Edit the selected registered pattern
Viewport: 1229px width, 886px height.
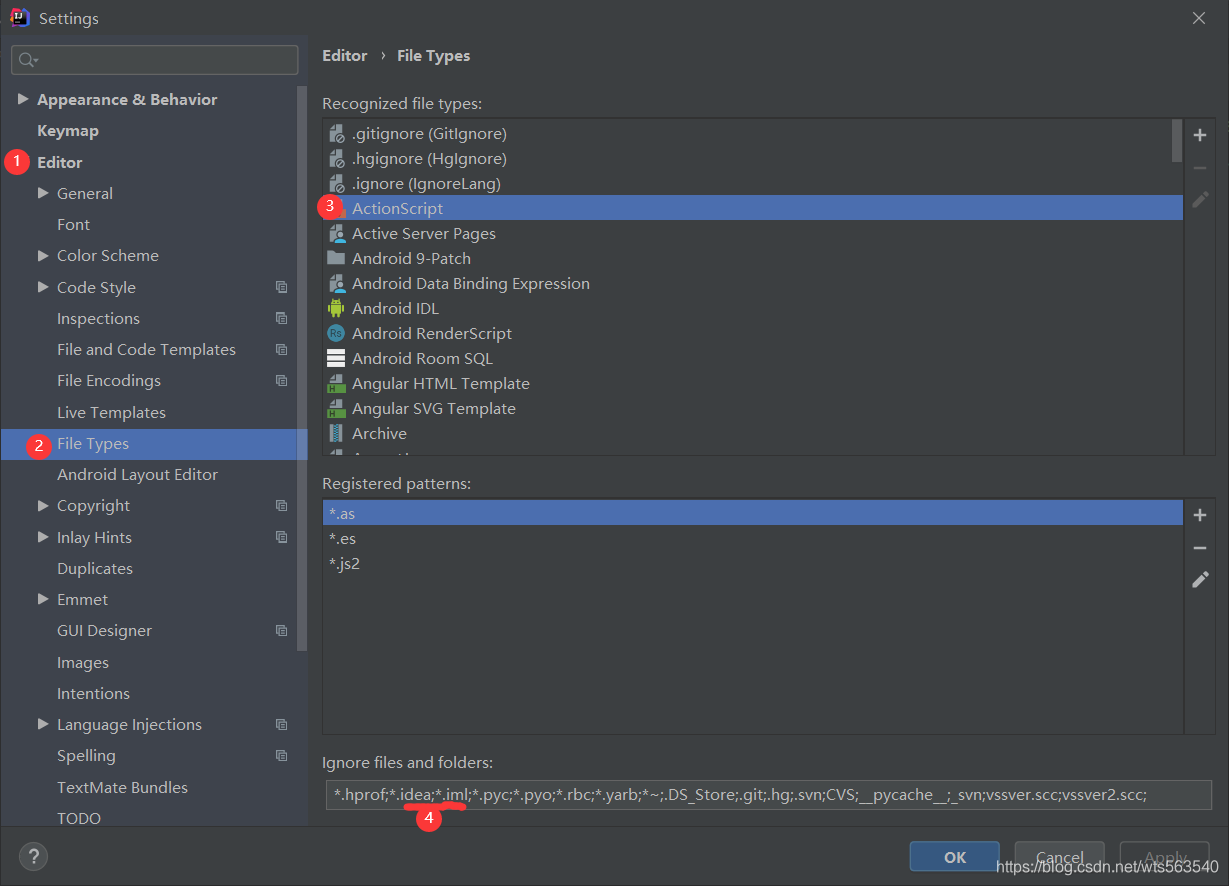(1200, 580)
